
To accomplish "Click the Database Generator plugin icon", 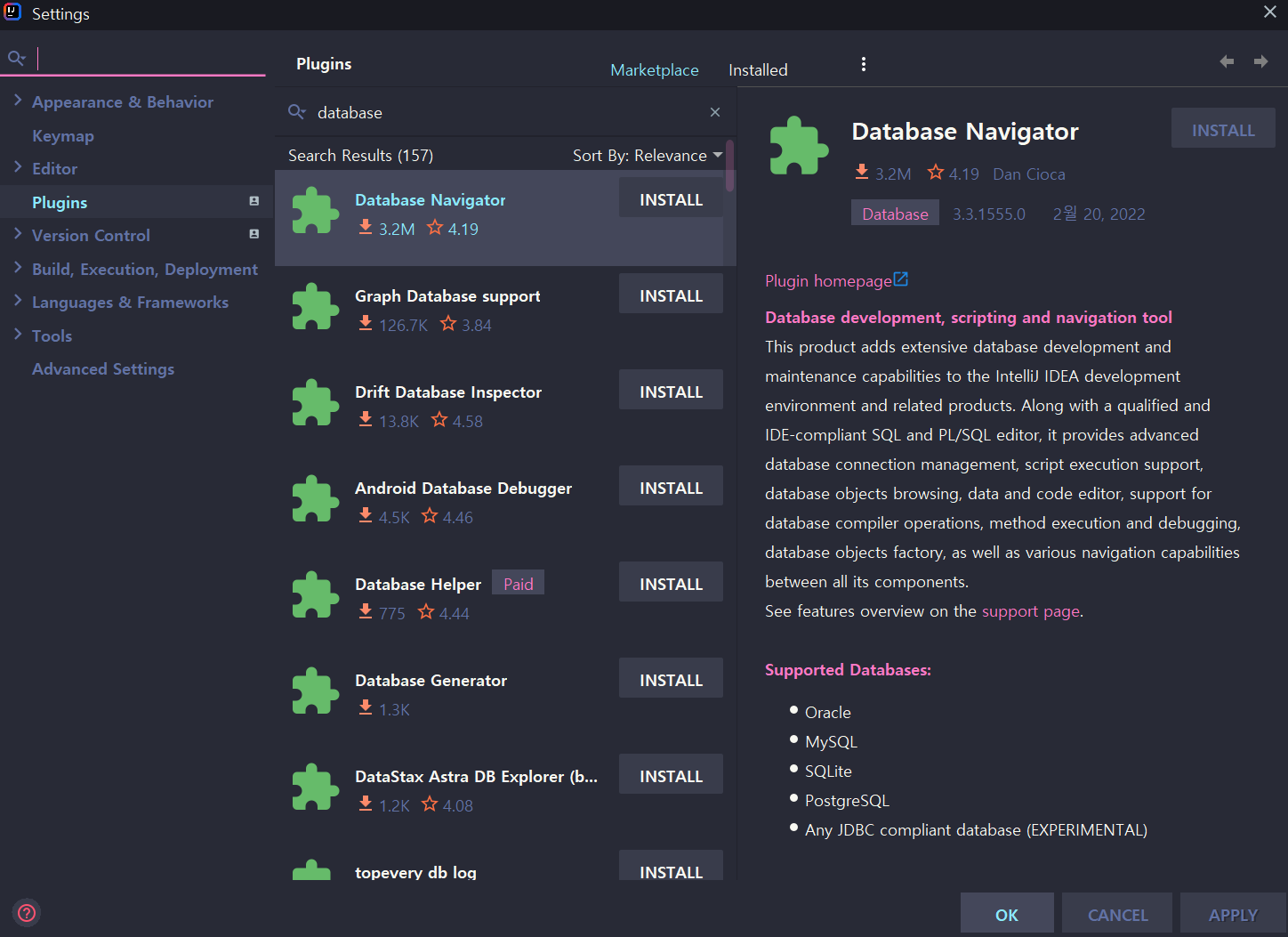I will [316, 691].
